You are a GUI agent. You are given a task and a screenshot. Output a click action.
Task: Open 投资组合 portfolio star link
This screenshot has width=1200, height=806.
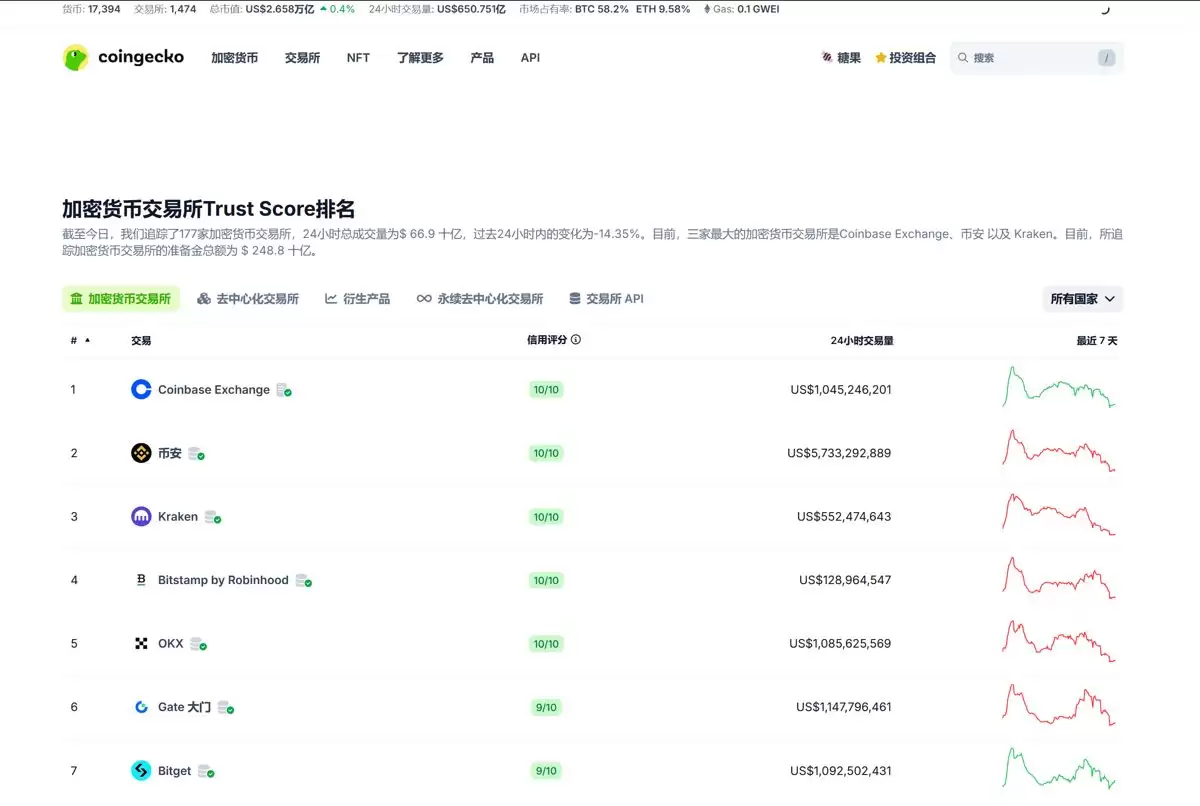[906, 58]
